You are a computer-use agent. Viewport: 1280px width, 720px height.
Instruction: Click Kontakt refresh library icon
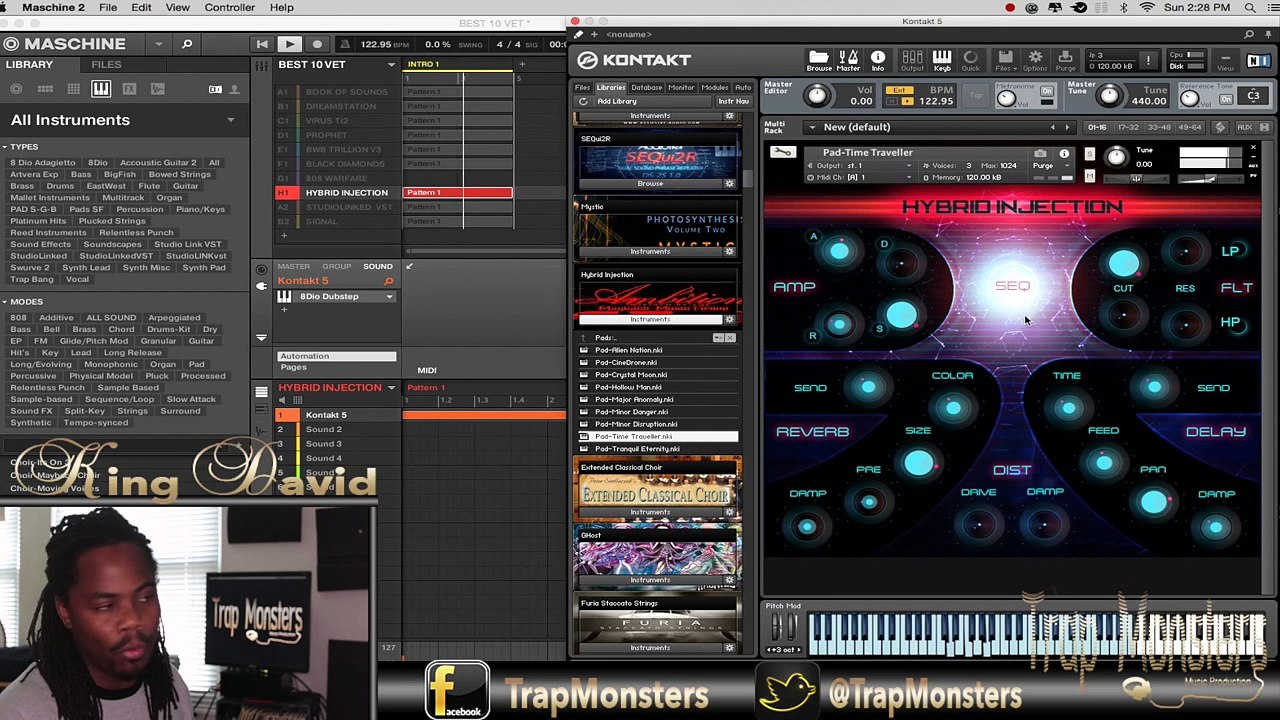coord(583,101)
